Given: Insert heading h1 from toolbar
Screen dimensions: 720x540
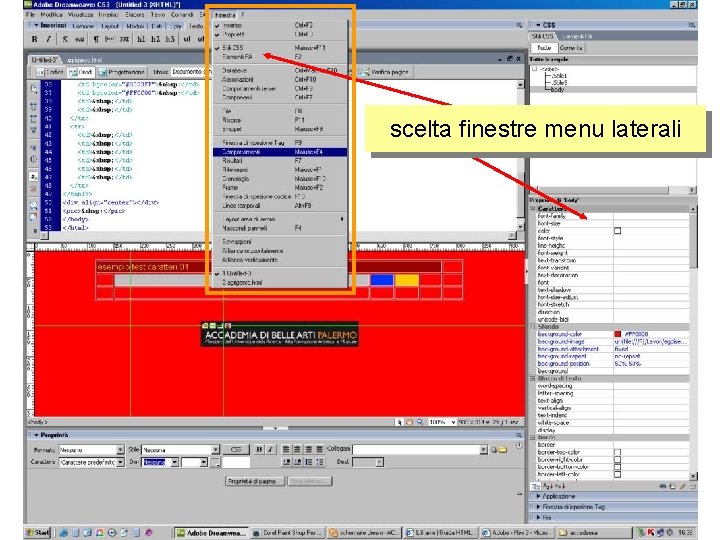Looking at the screenshot, I should point(141,39).
